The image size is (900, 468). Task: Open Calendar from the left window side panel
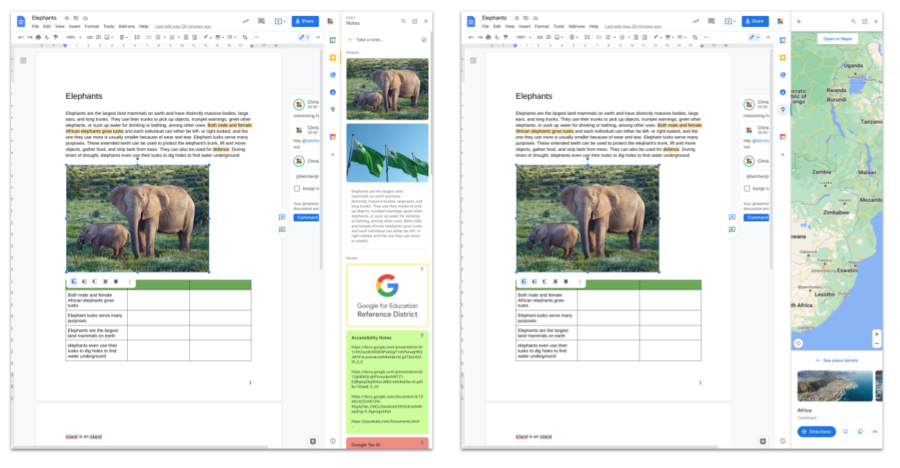(333, 40)
